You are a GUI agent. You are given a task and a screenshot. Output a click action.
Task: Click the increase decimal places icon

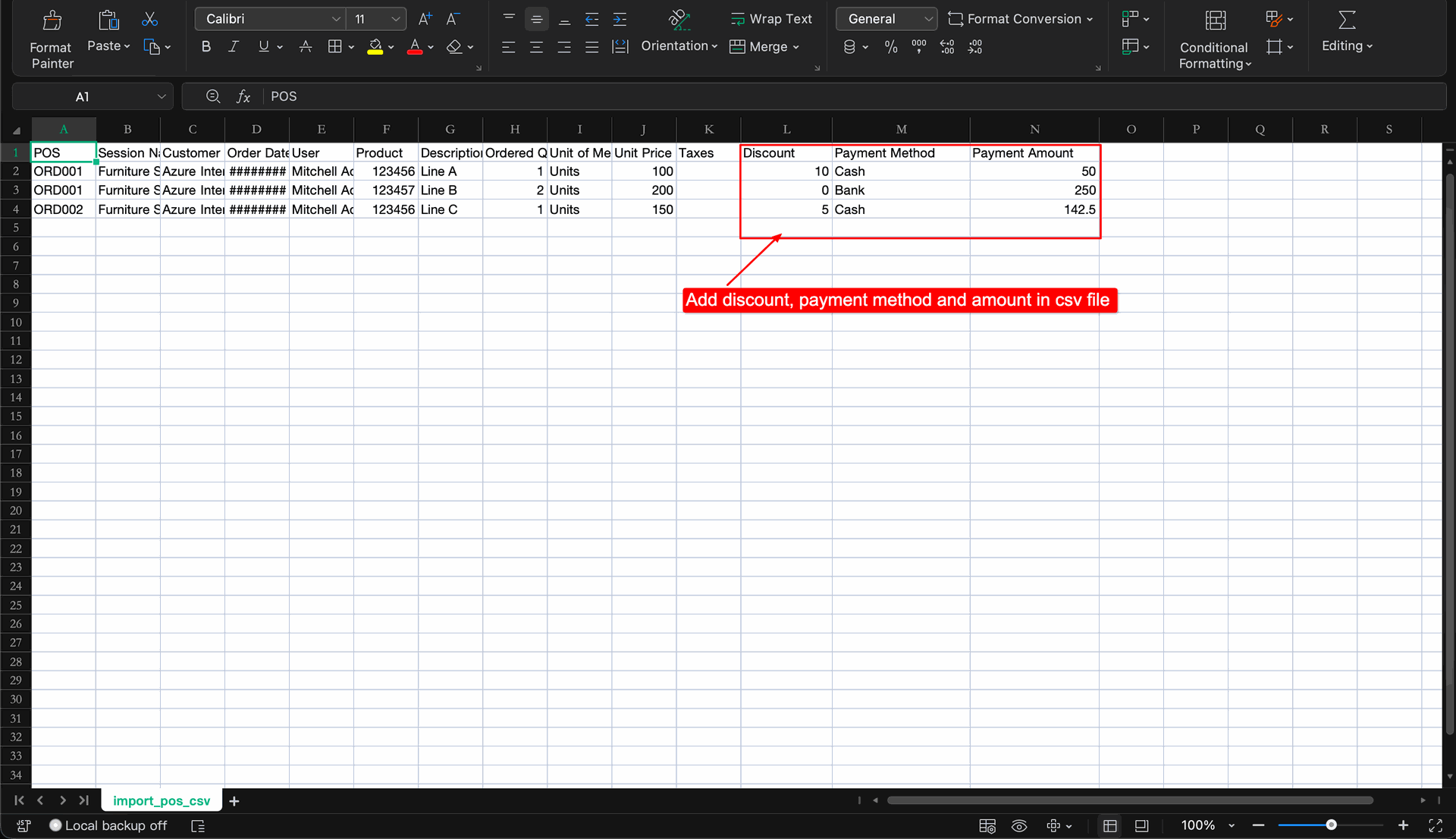947,47
